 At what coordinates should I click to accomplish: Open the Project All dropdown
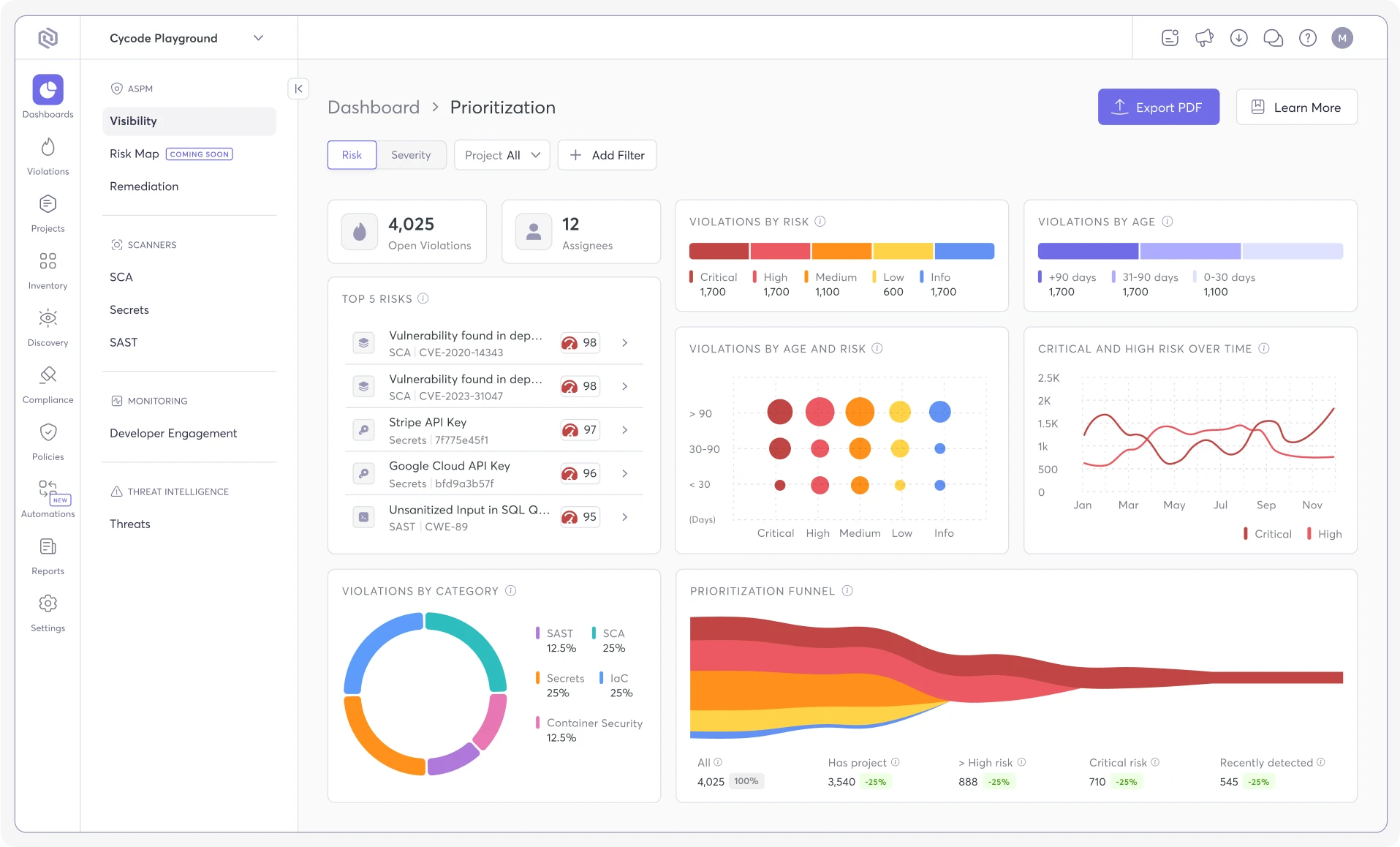[502, 154]
